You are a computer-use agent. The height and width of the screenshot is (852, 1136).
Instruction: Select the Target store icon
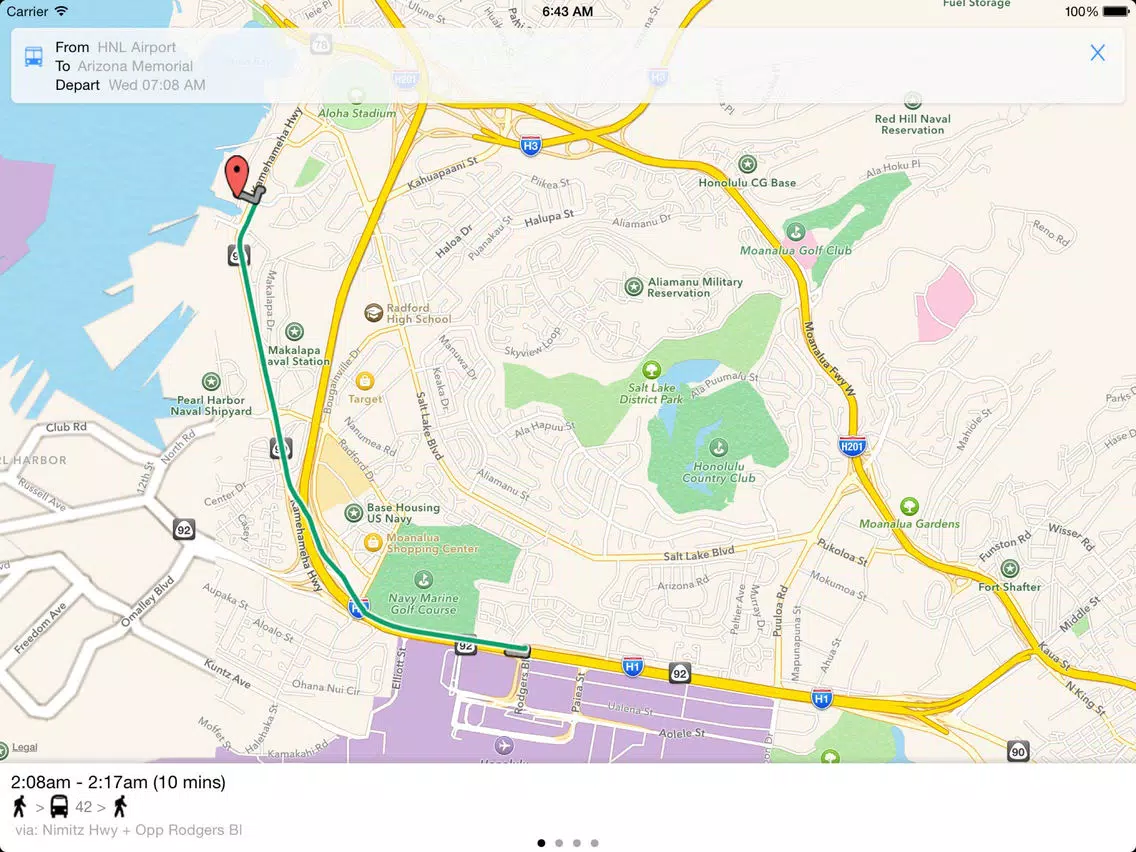pos(364,380)
